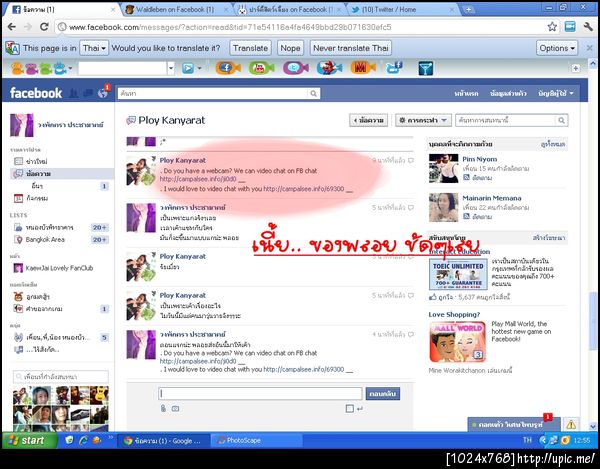
Task: Click the blue extension icon next to star
Action: (x=570, y=27)
